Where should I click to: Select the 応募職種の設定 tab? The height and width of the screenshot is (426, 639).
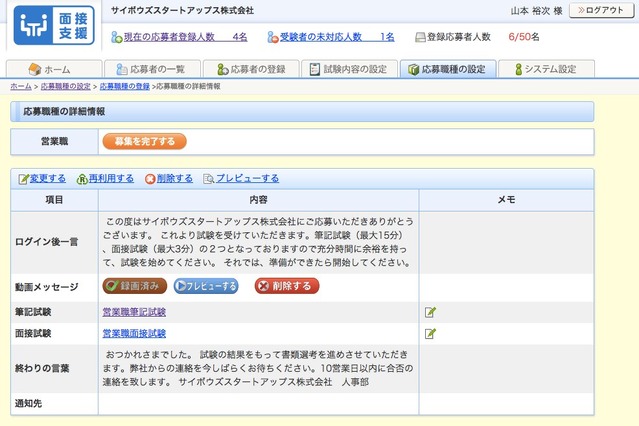point(448,69)
